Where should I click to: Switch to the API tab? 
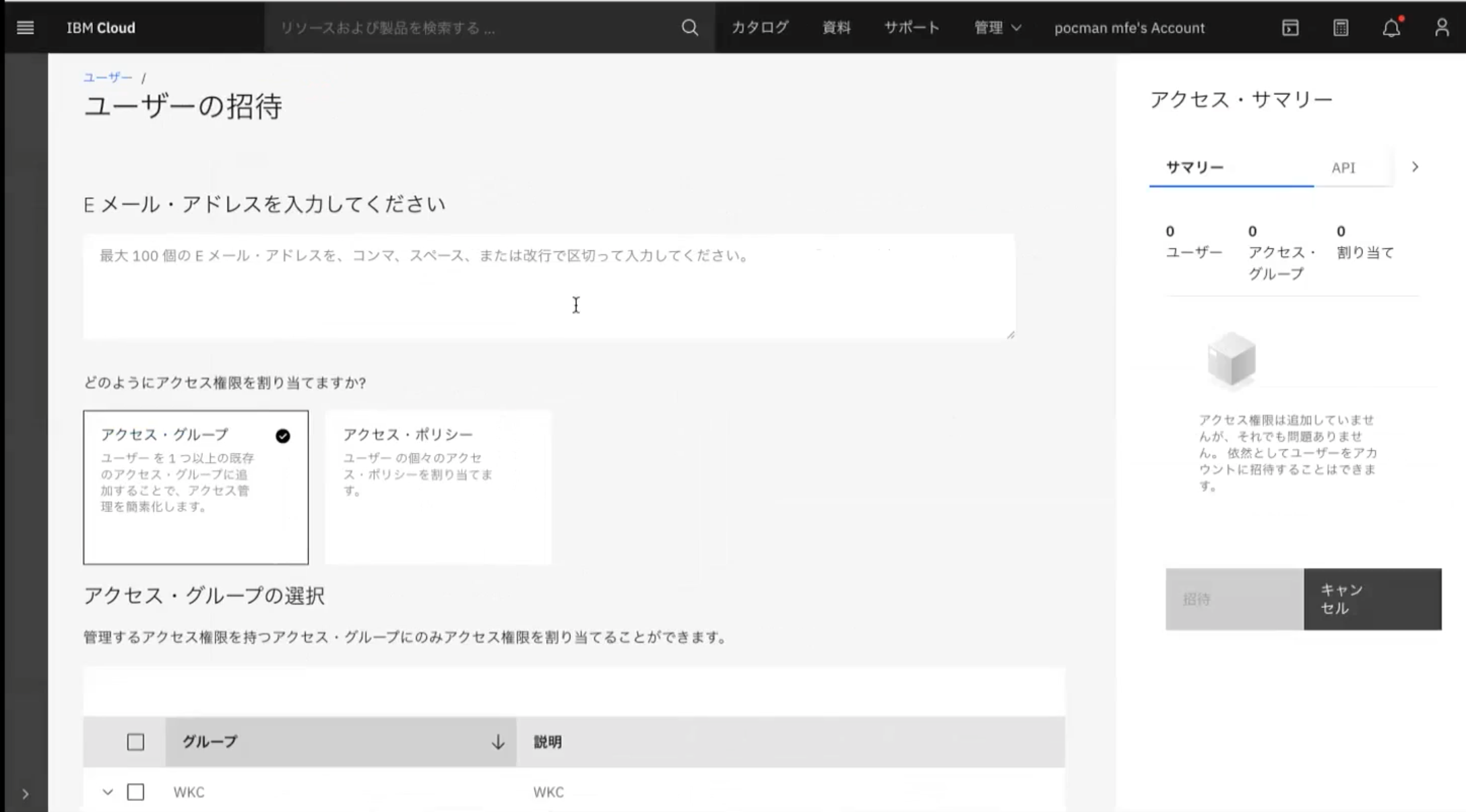1343,168
